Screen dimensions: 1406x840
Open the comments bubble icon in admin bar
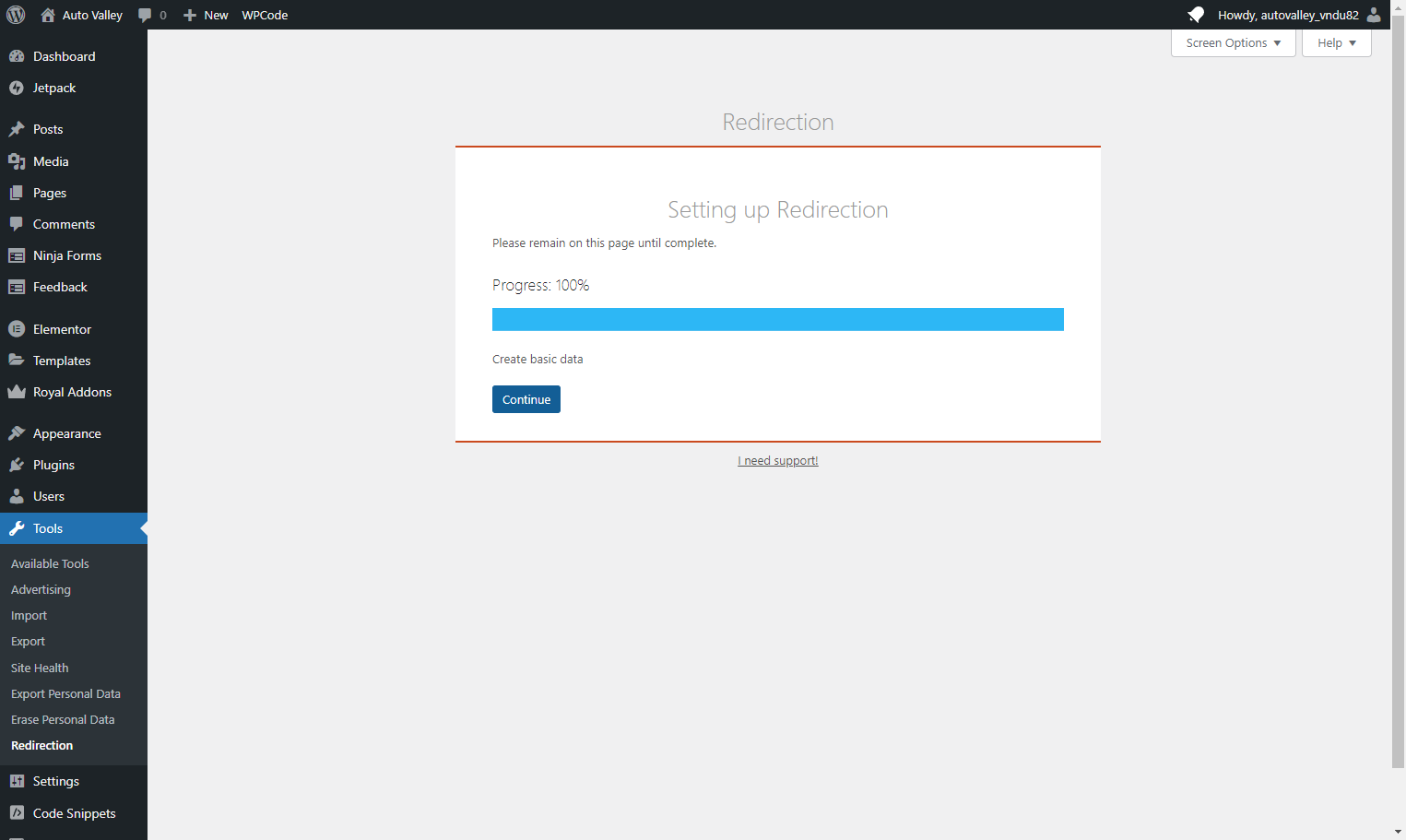[x=145, y=15]
